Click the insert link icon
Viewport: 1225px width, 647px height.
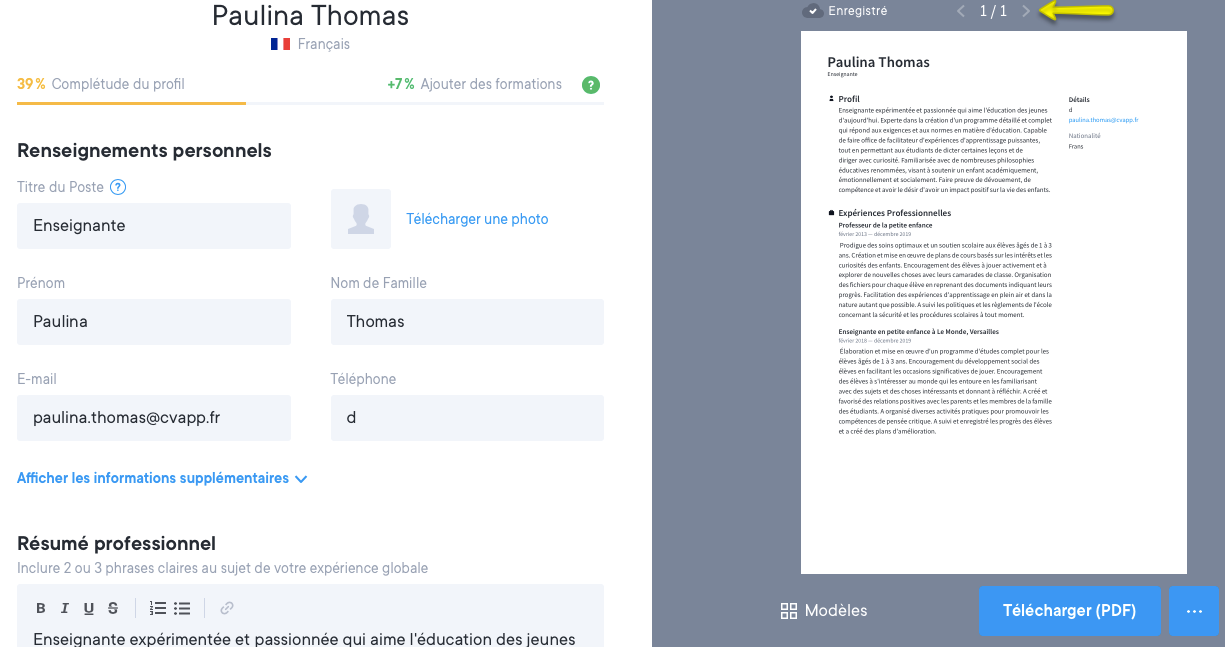coord(227,608)
